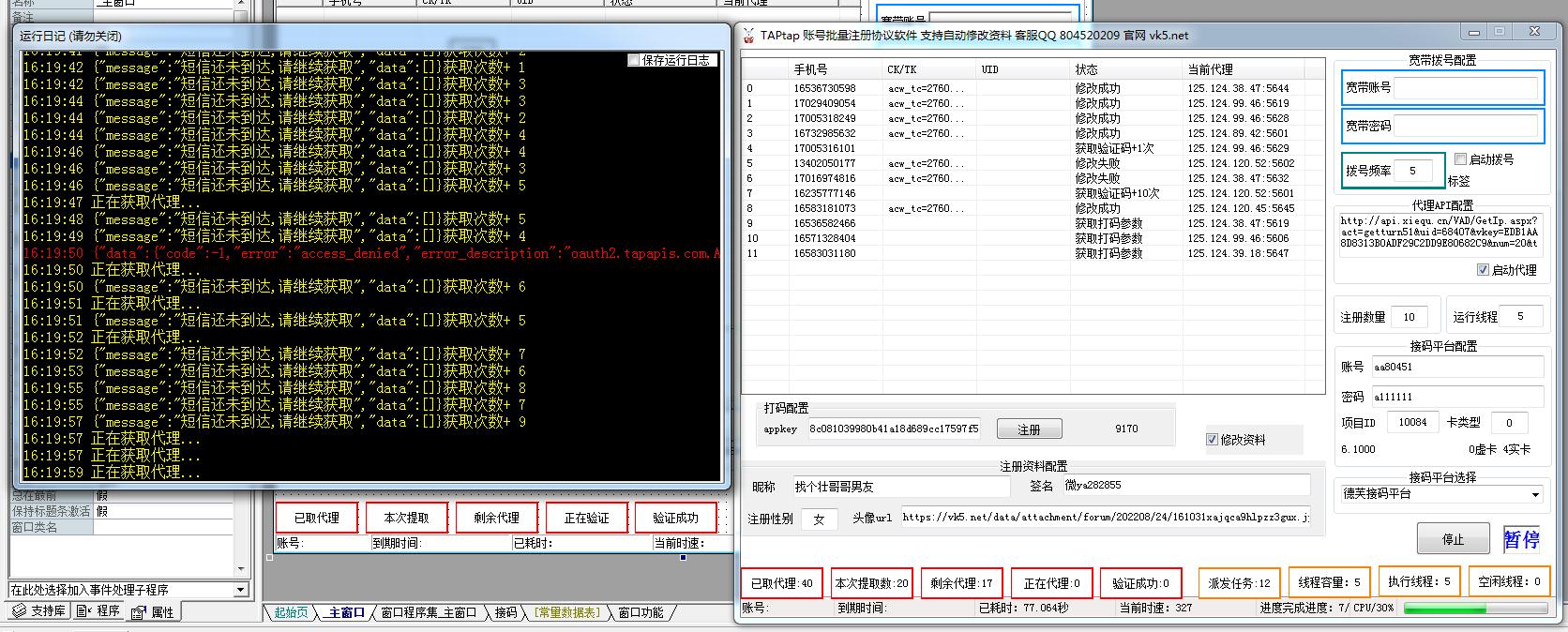This screenshot has height=632, width=1568.
Task: Click the 宽带账号 input field
Action: click(x=1466, y=88)
